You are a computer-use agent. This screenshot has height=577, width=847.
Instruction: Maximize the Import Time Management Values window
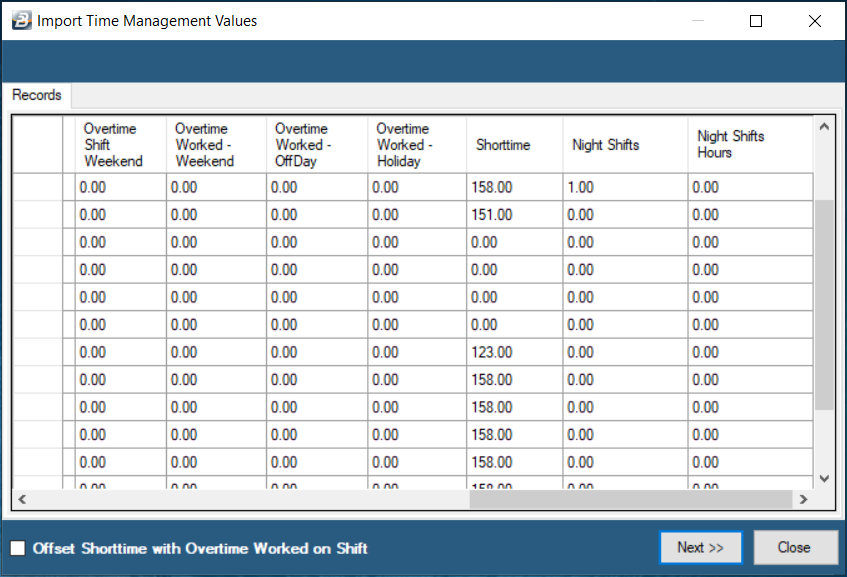756,21
